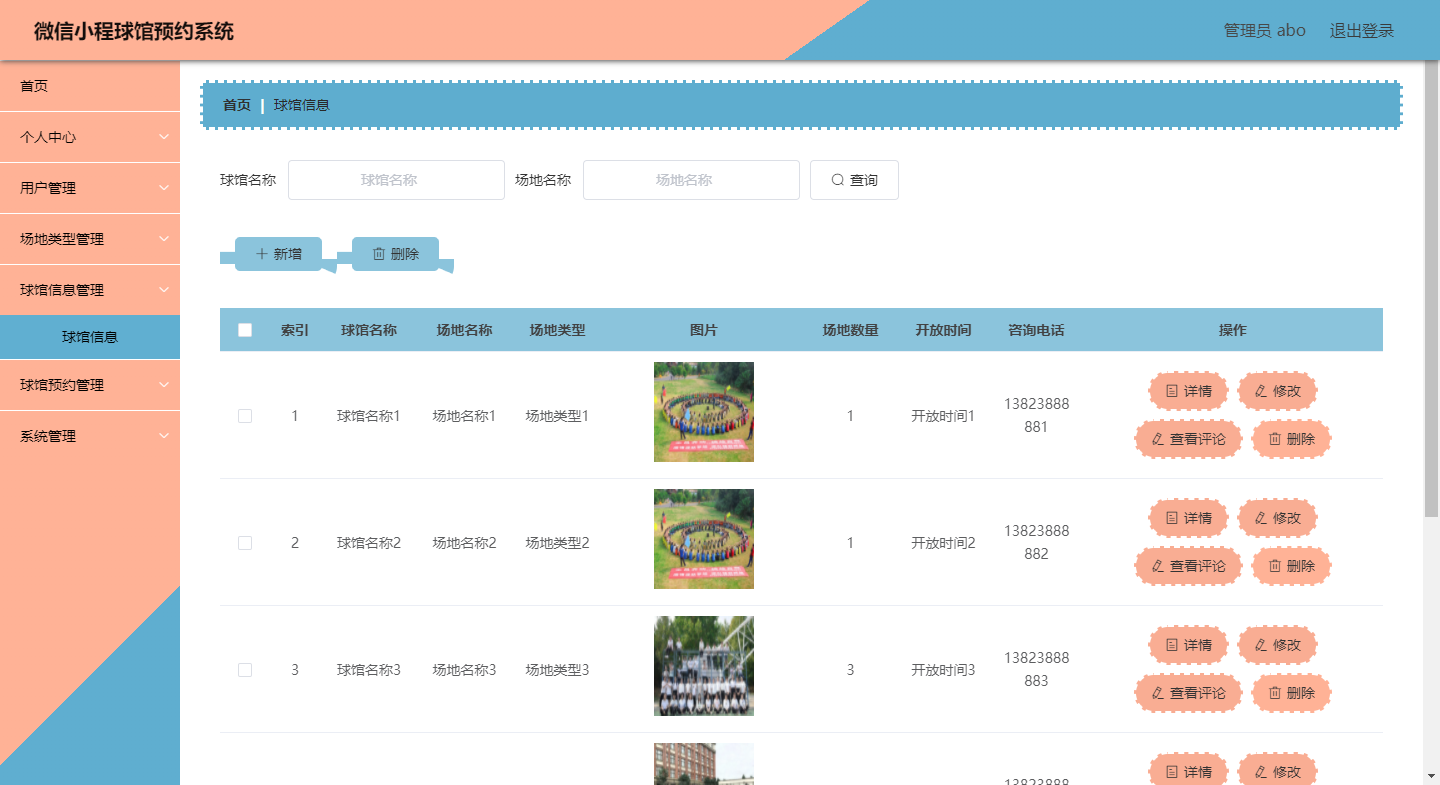Click the cell 场地名称2
This screenshot has height=785, width=1440.
pyautogui.click(x=464, y=543)
